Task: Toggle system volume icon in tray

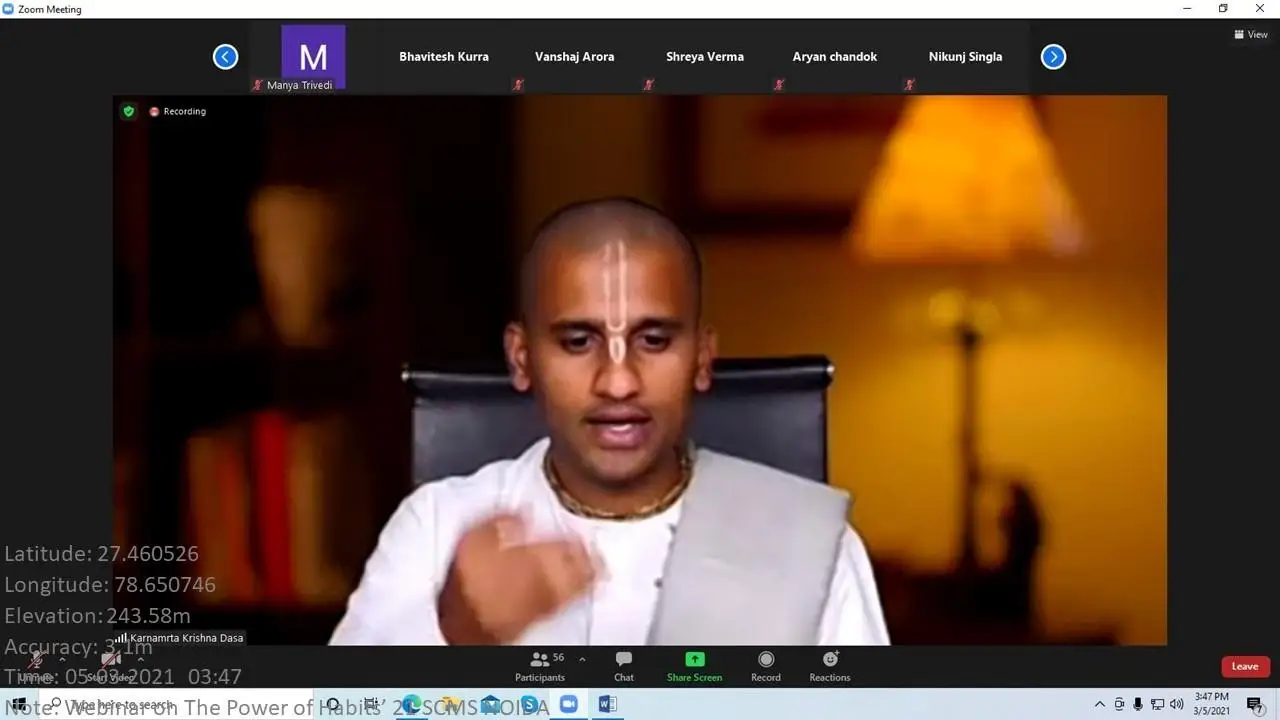Action: point(1176,704)
